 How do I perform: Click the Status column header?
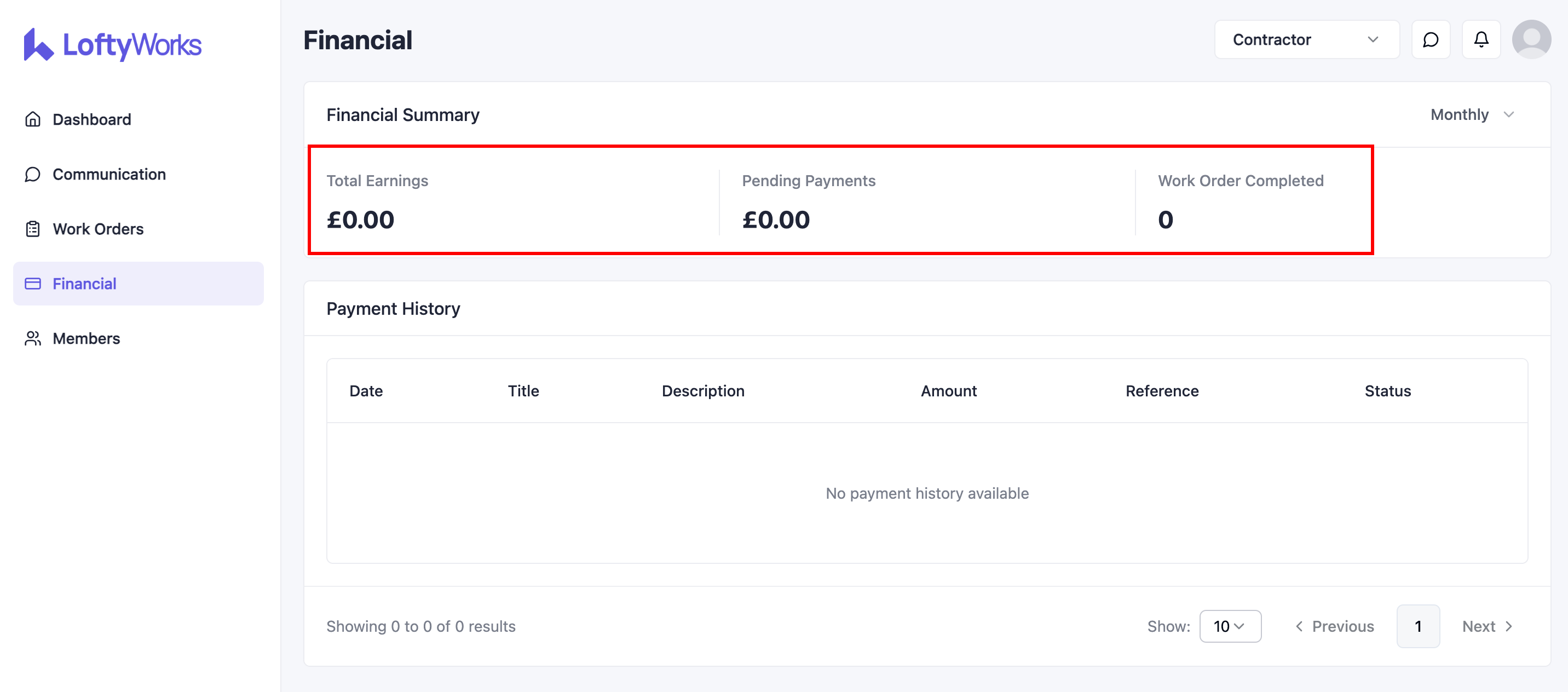[1387, 391]
